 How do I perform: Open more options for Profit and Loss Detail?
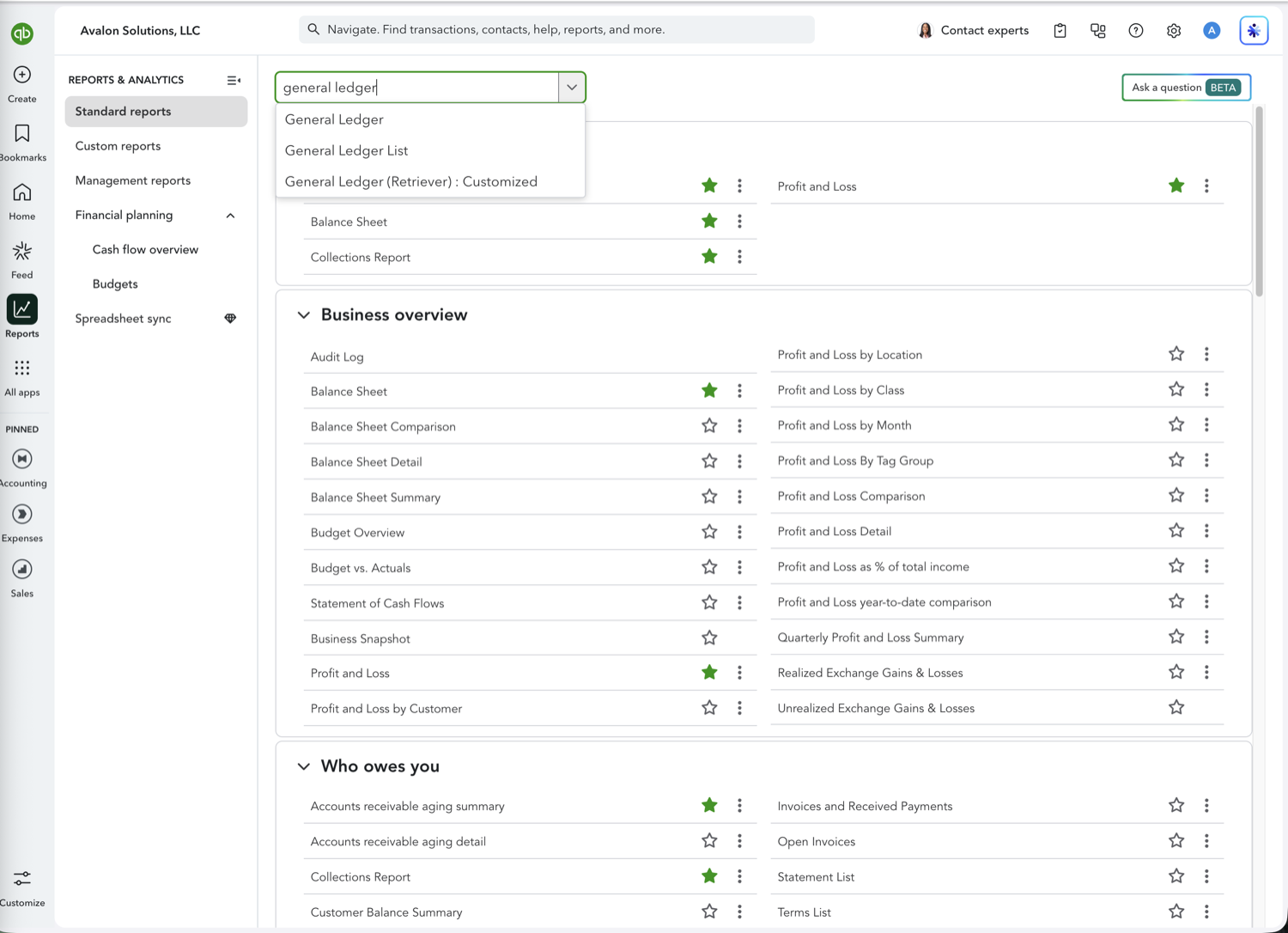[x=1206, y=531]
